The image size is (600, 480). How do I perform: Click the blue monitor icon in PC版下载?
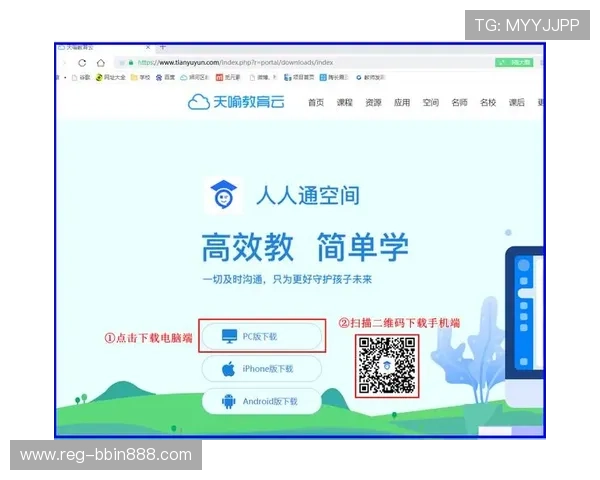[230, 336]
